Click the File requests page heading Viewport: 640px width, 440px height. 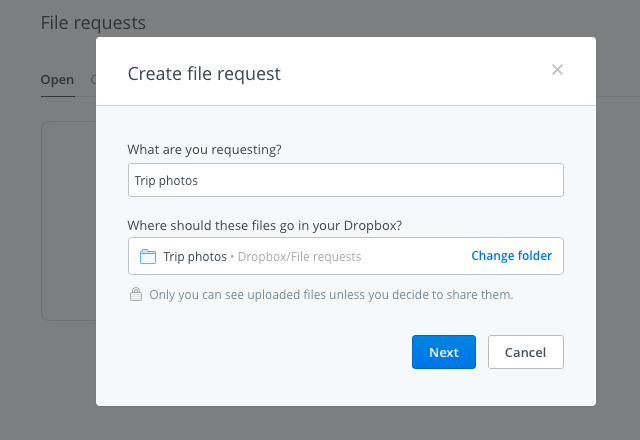pyautogui.click(x=93, y=22)
